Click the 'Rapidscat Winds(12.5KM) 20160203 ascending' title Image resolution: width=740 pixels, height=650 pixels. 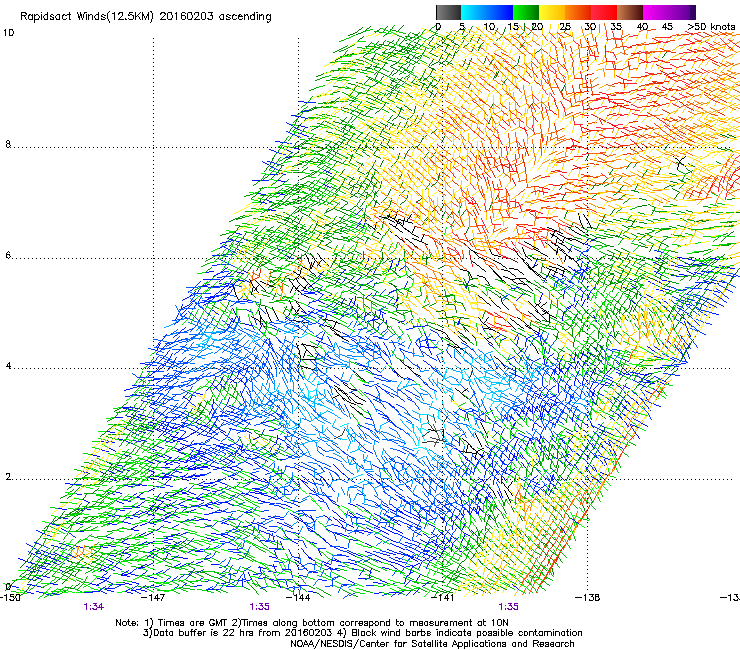pyautogui.click(x=146, y=17)
